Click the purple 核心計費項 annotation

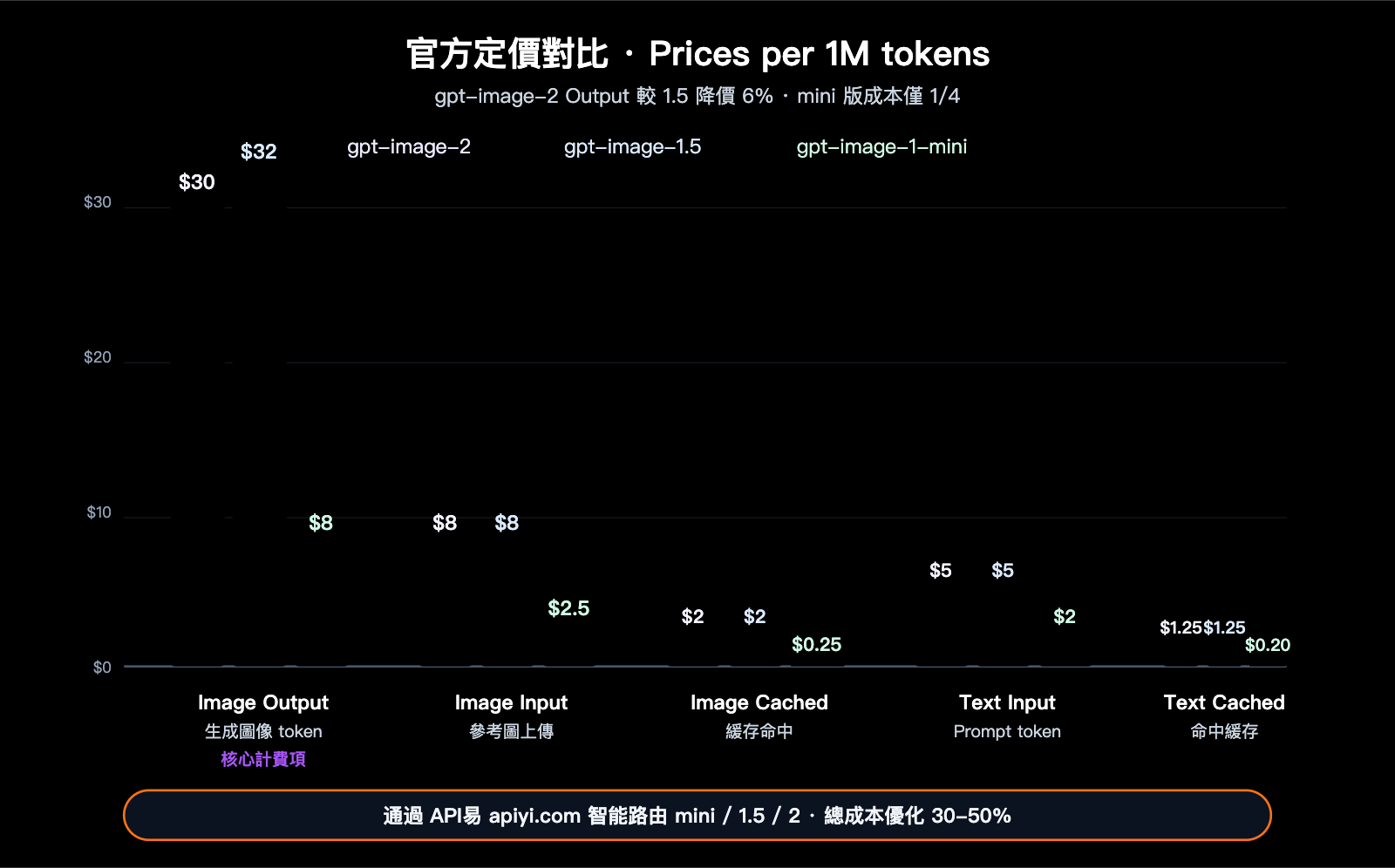pyautogui.click(x=264, y=759)
